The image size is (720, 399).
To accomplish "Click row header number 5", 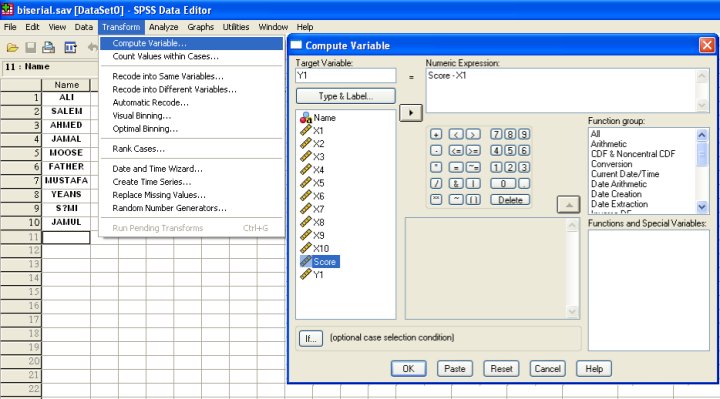I will pyautogui.click(x=21, y=153).
